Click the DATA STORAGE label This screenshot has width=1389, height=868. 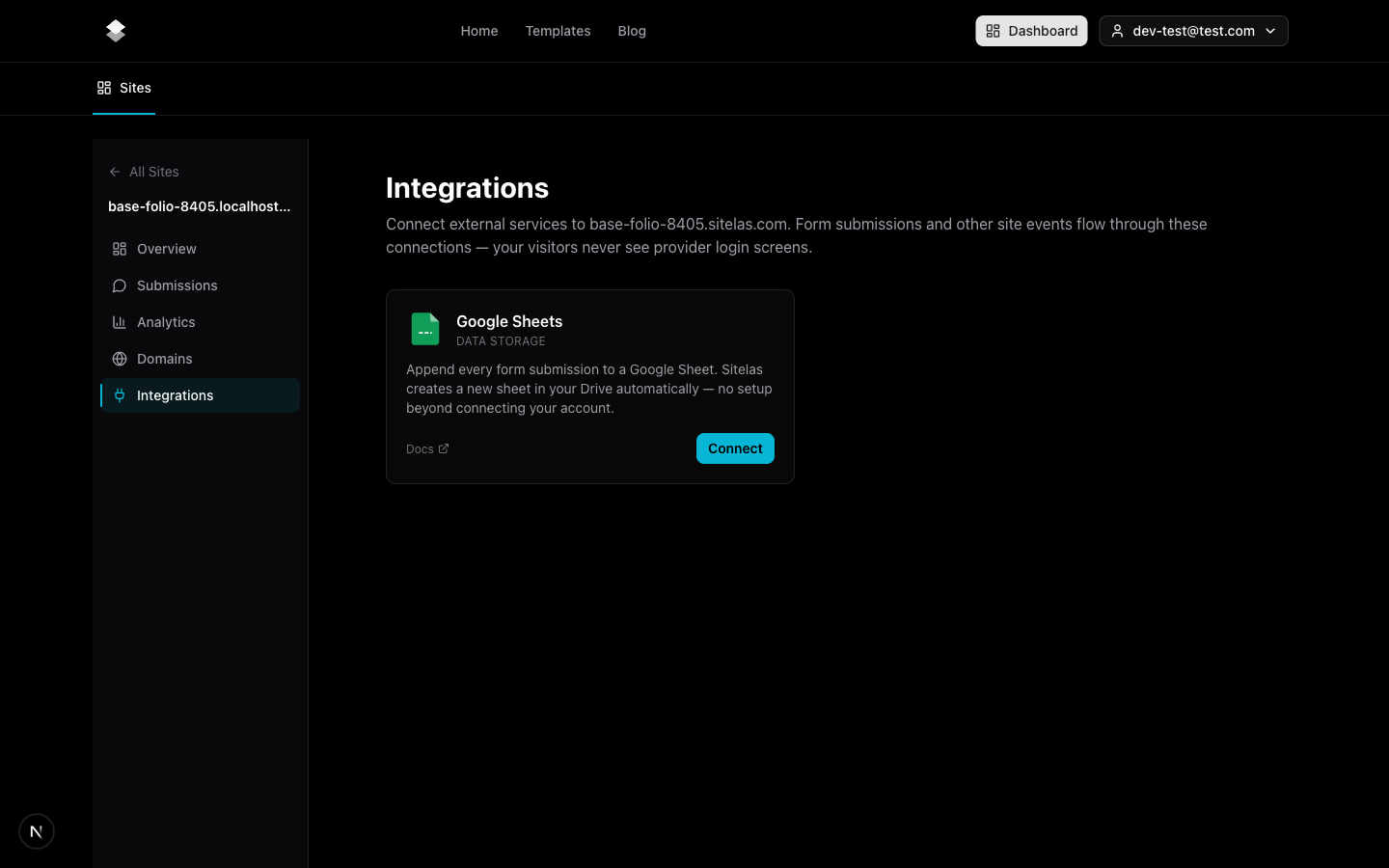tap(501, 341)
